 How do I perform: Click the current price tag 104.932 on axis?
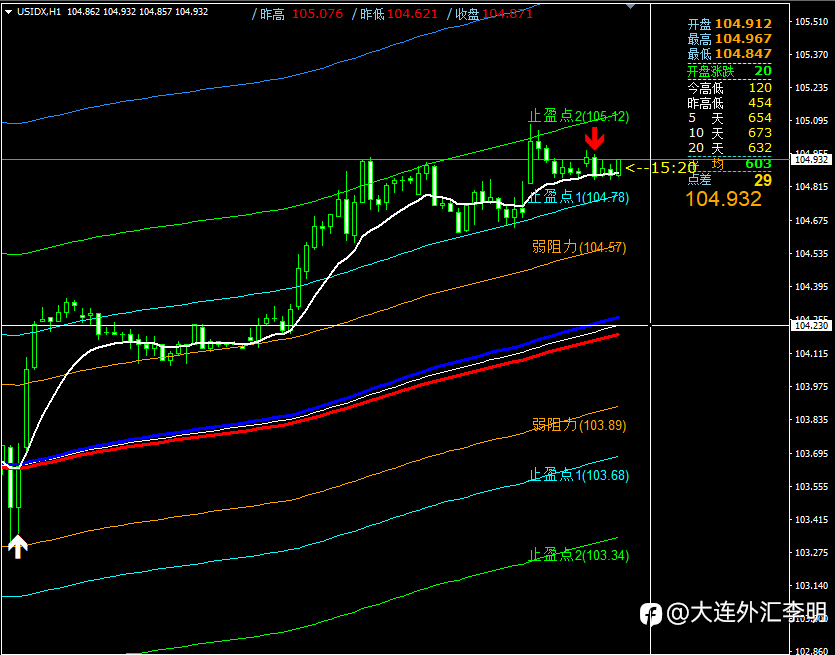pos(812,159)
